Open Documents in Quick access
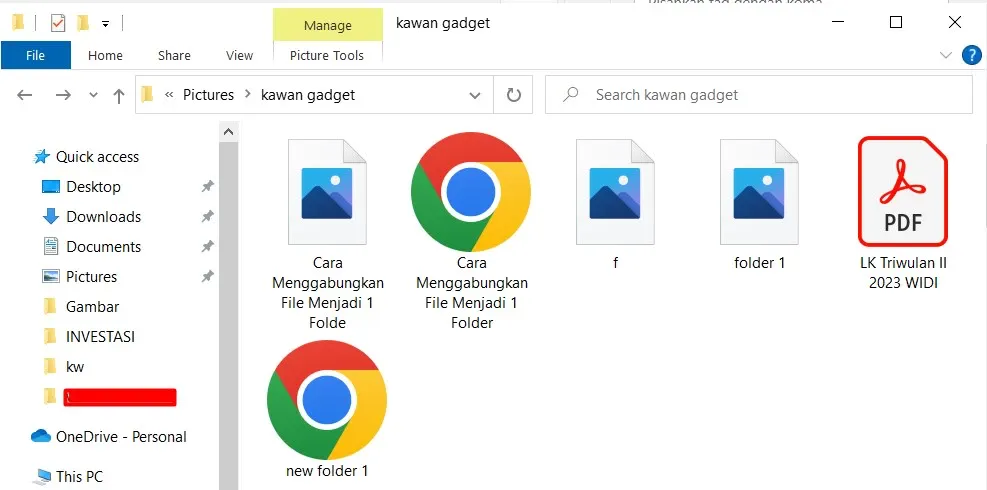This screenshot has height=490, width=987. point(103,247)
